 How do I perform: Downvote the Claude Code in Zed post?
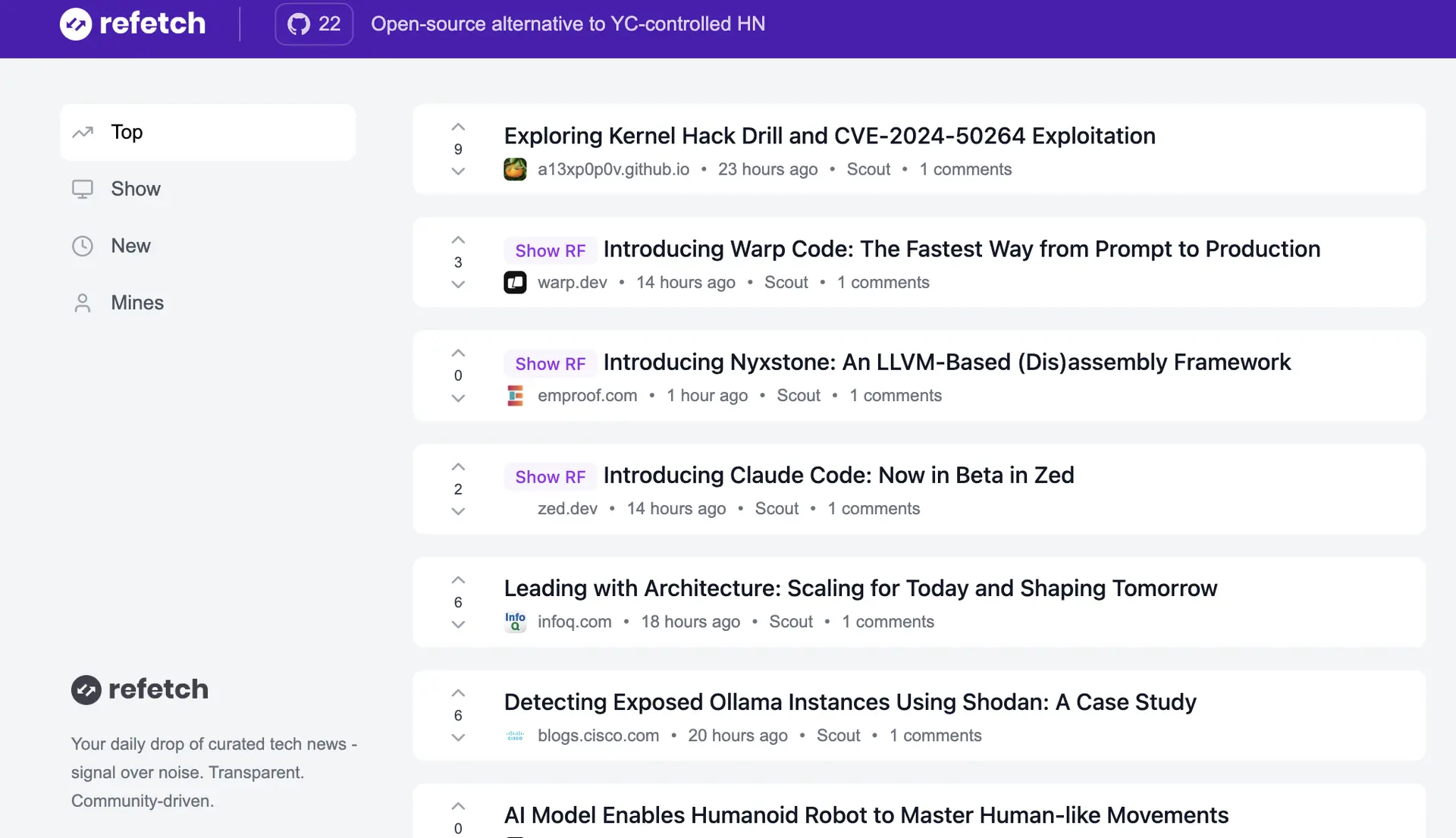pos(458,511)
